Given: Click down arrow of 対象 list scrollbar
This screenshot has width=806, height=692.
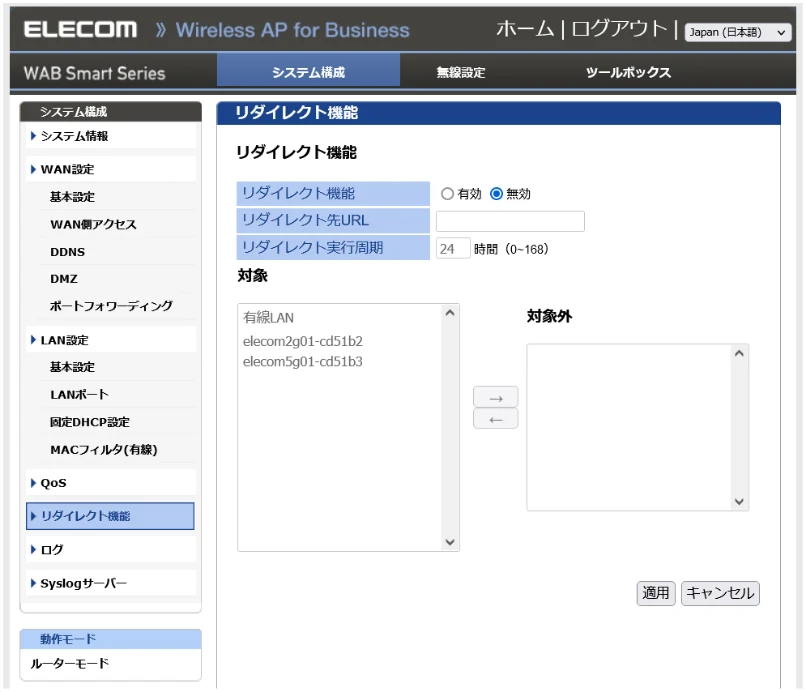Looking at the screenshot, I should coord(450,542).
